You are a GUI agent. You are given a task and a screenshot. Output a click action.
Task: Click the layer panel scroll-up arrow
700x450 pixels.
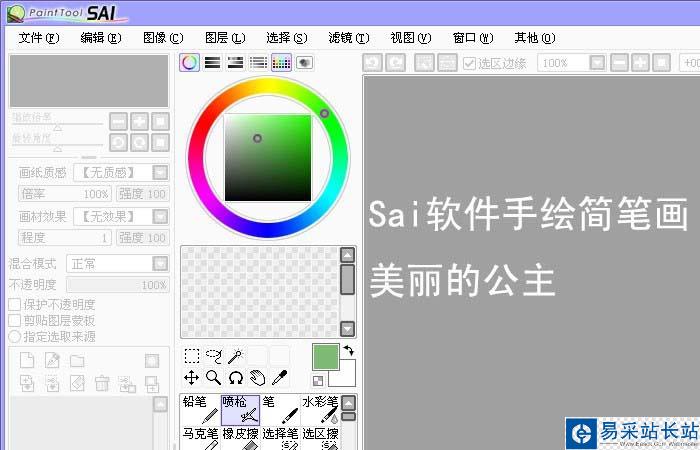pyautogui.click(x=160, y=404)
